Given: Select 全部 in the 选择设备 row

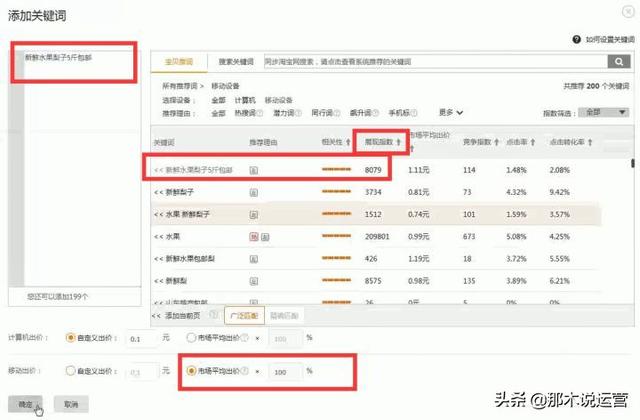Looking at the screenshot, I should pos(218,100).
